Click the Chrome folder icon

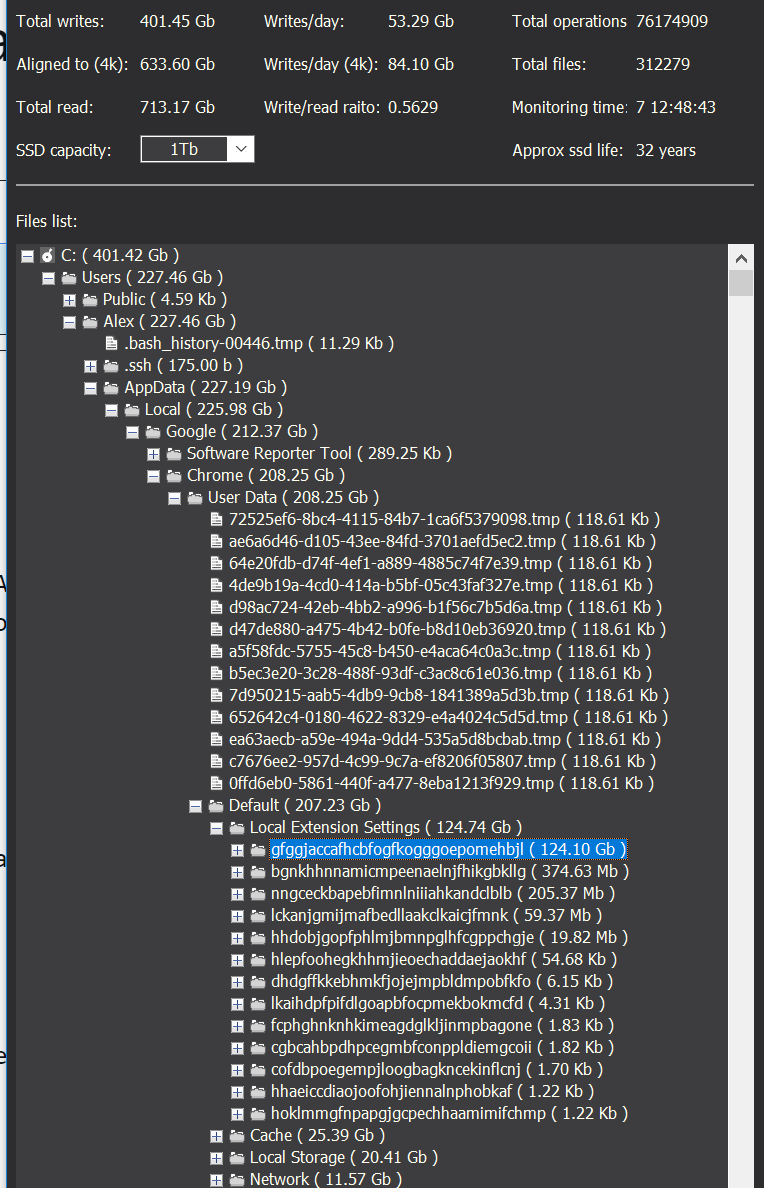174,476
